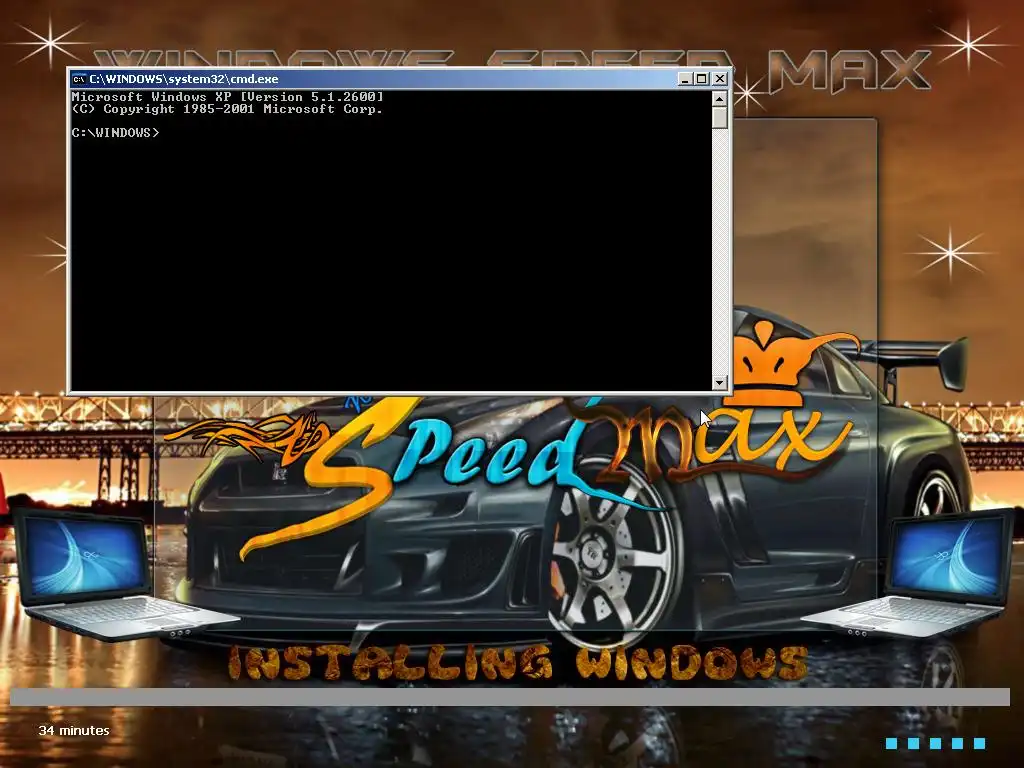Viewport: 1024px width, 768px height.
Task: Click the cmd scrollbar thumb
Action: point(720,118)
